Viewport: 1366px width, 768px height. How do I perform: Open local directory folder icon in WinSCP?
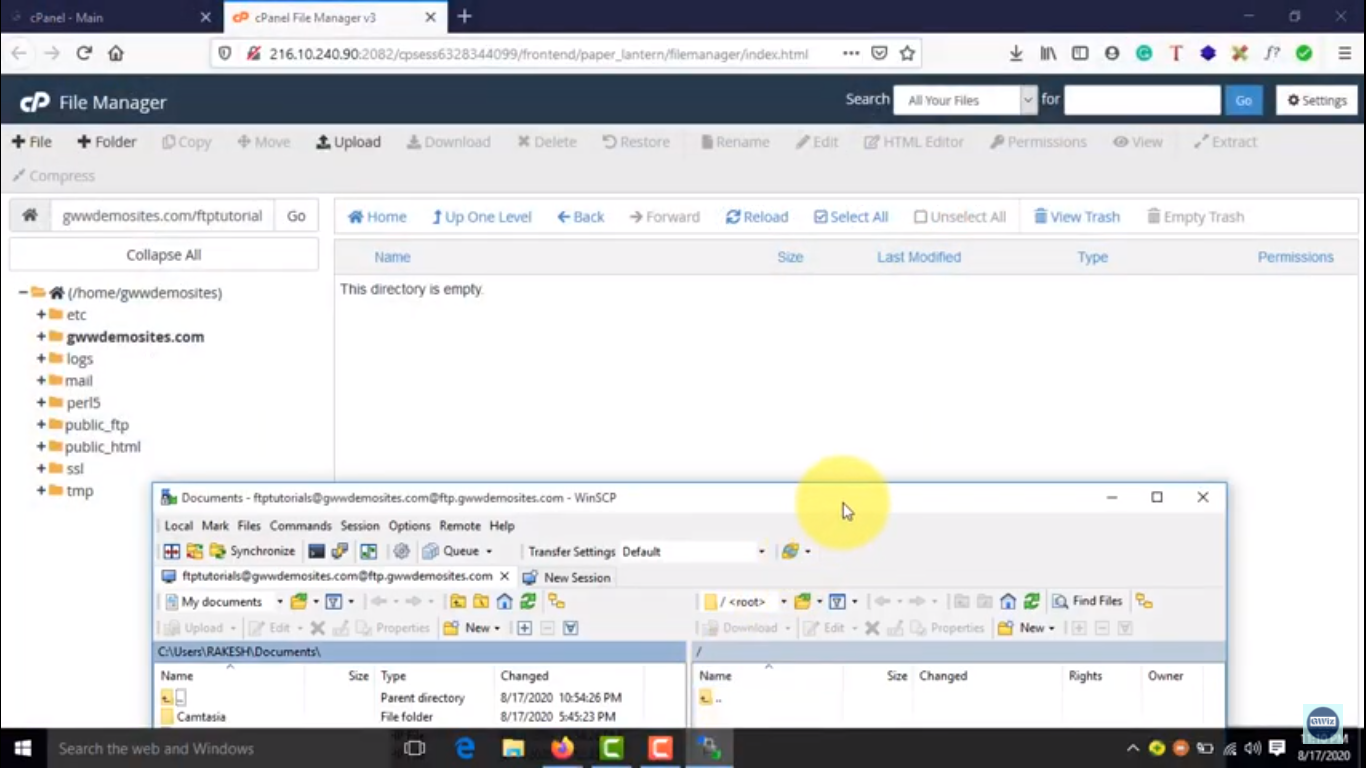[x=298, y=602]
